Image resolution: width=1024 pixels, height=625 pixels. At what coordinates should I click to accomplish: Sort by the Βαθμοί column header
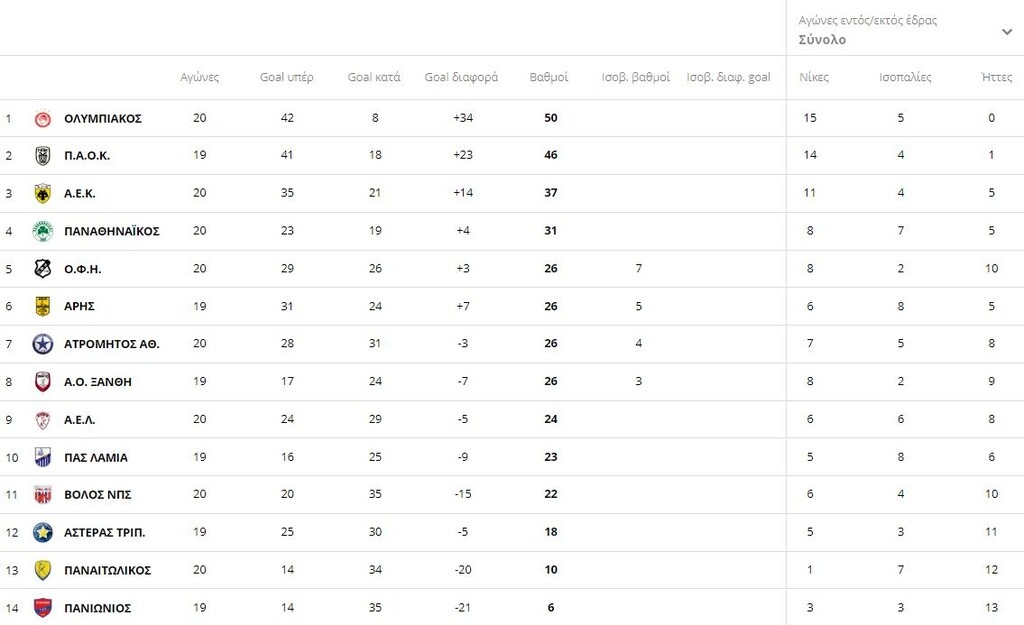549,77
